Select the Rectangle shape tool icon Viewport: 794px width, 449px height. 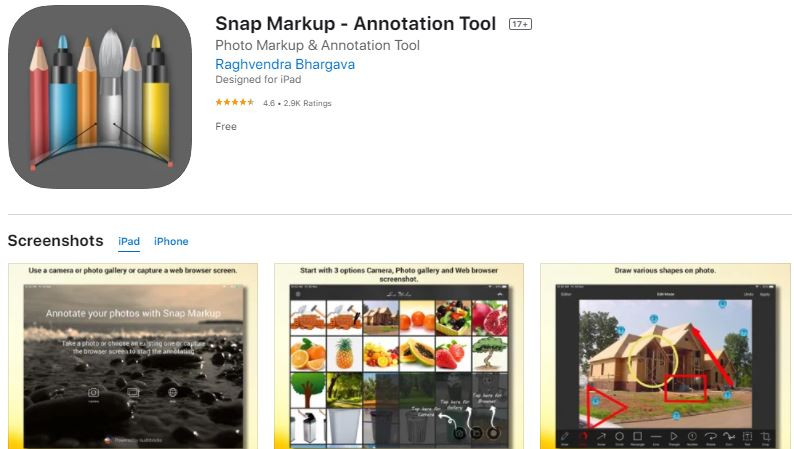[638, 436]
